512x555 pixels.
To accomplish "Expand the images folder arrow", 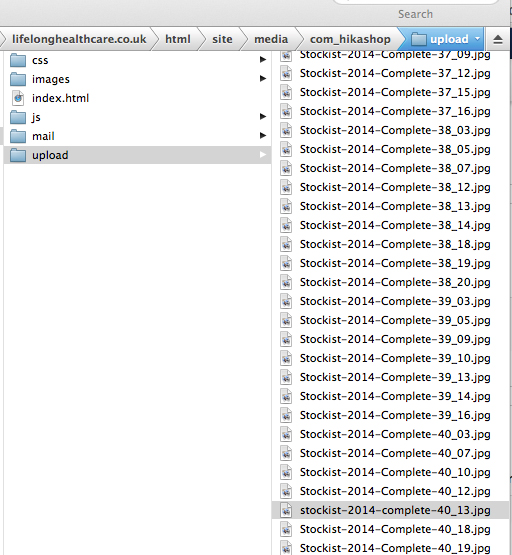I will [263, 78].
